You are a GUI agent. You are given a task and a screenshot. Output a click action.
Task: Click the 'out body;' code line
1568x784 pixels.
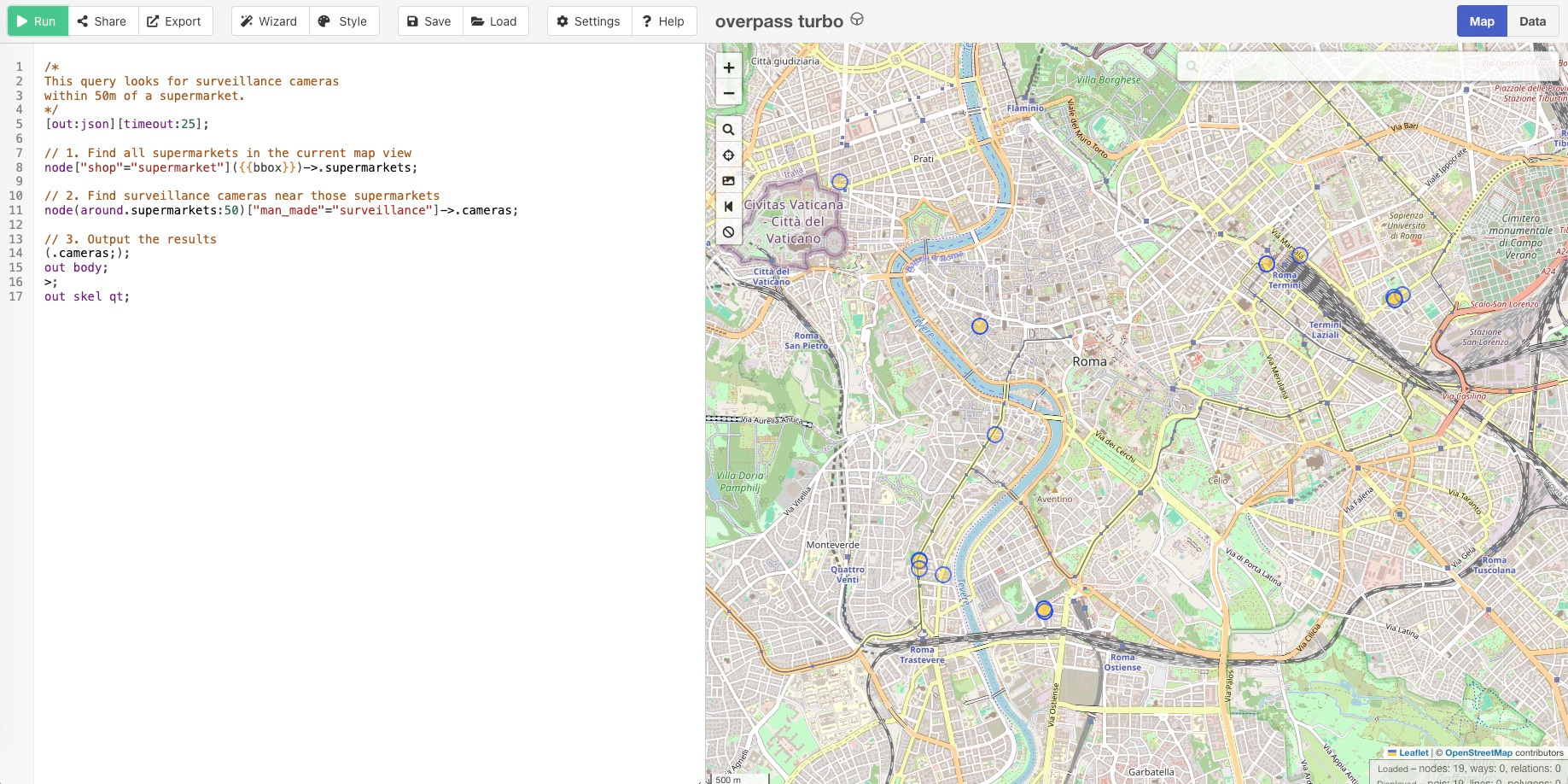[76, 267]
